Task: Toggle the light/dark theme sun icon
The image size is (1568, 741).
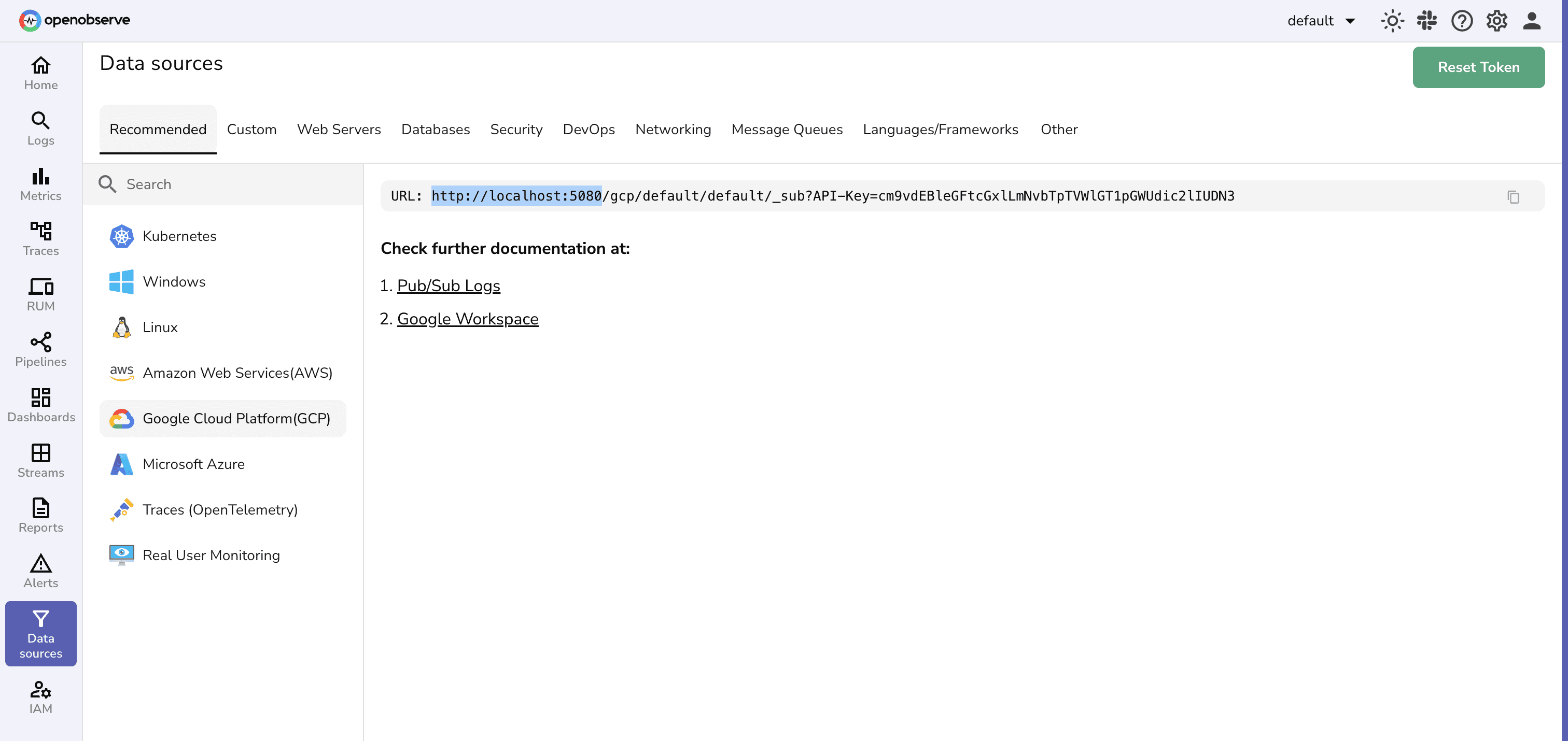Action: coord(1392,20)
